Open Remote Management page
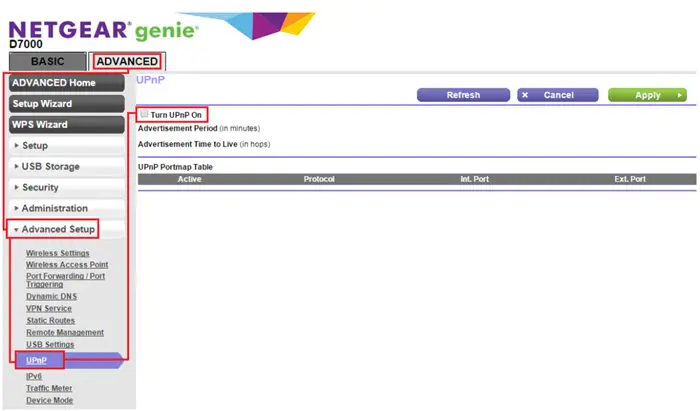This screenshot has width=700, height=411. (x=65, y=332)
